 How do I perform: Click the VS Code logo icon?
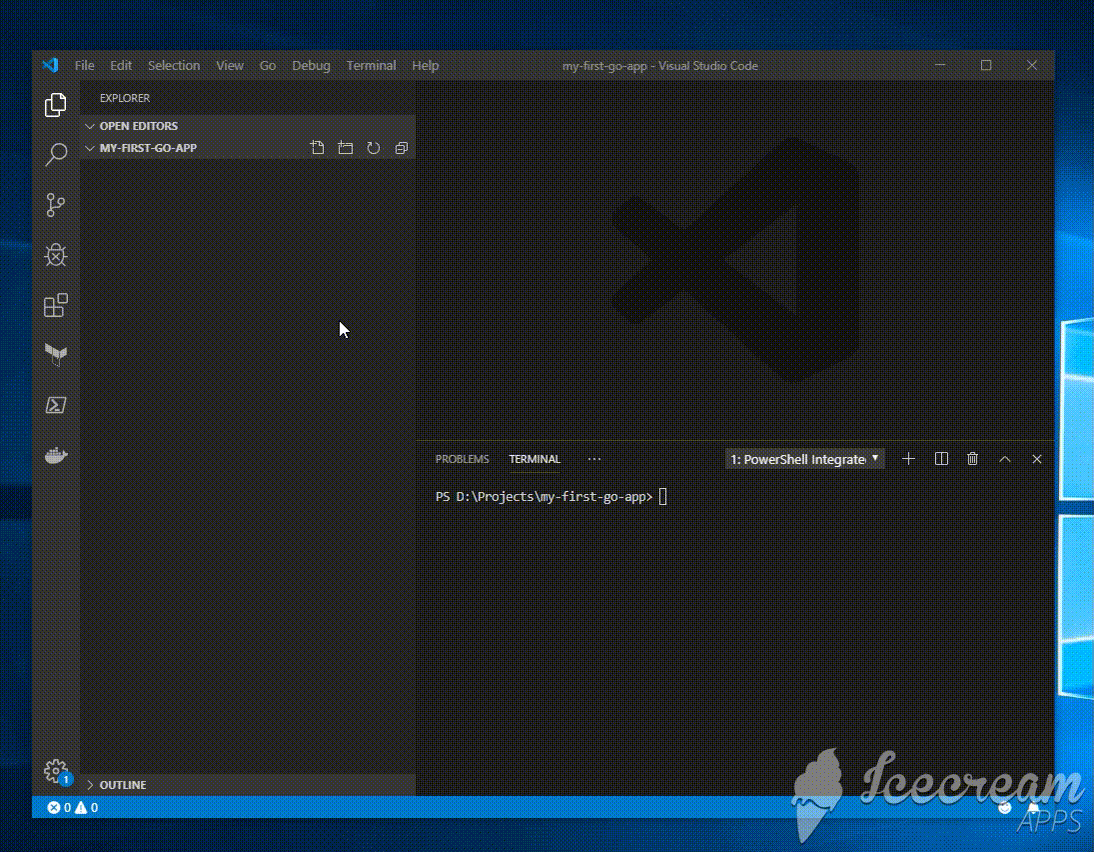pyautogui.click(x=51, y=66)
